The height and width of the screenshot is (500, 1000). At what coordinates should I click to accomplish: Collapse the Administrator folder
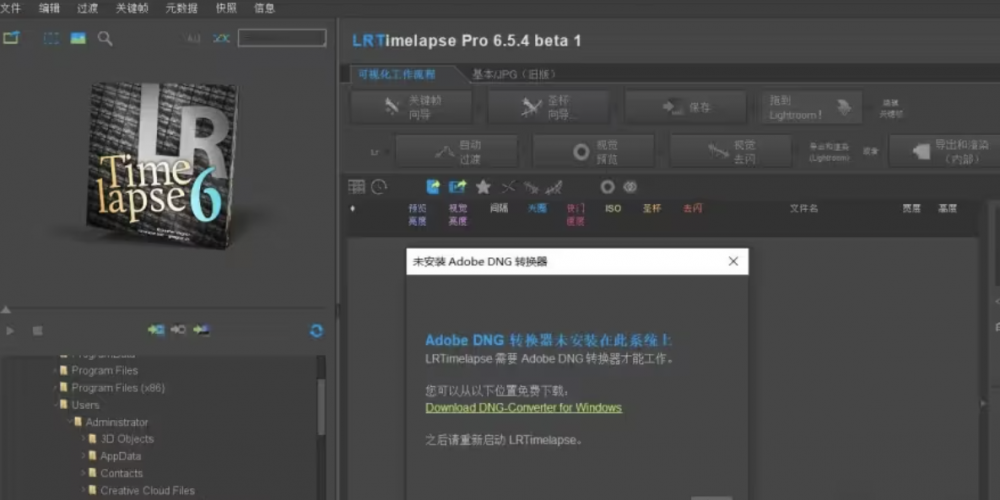tap(69, 422)
